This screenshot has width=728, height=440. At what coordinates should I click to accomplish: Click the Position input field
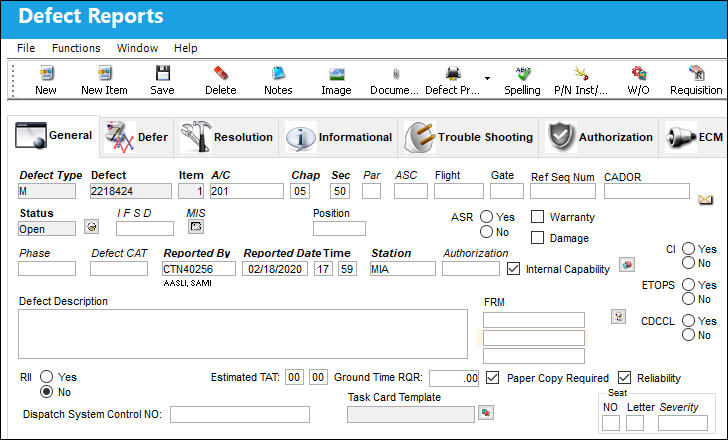339,228
